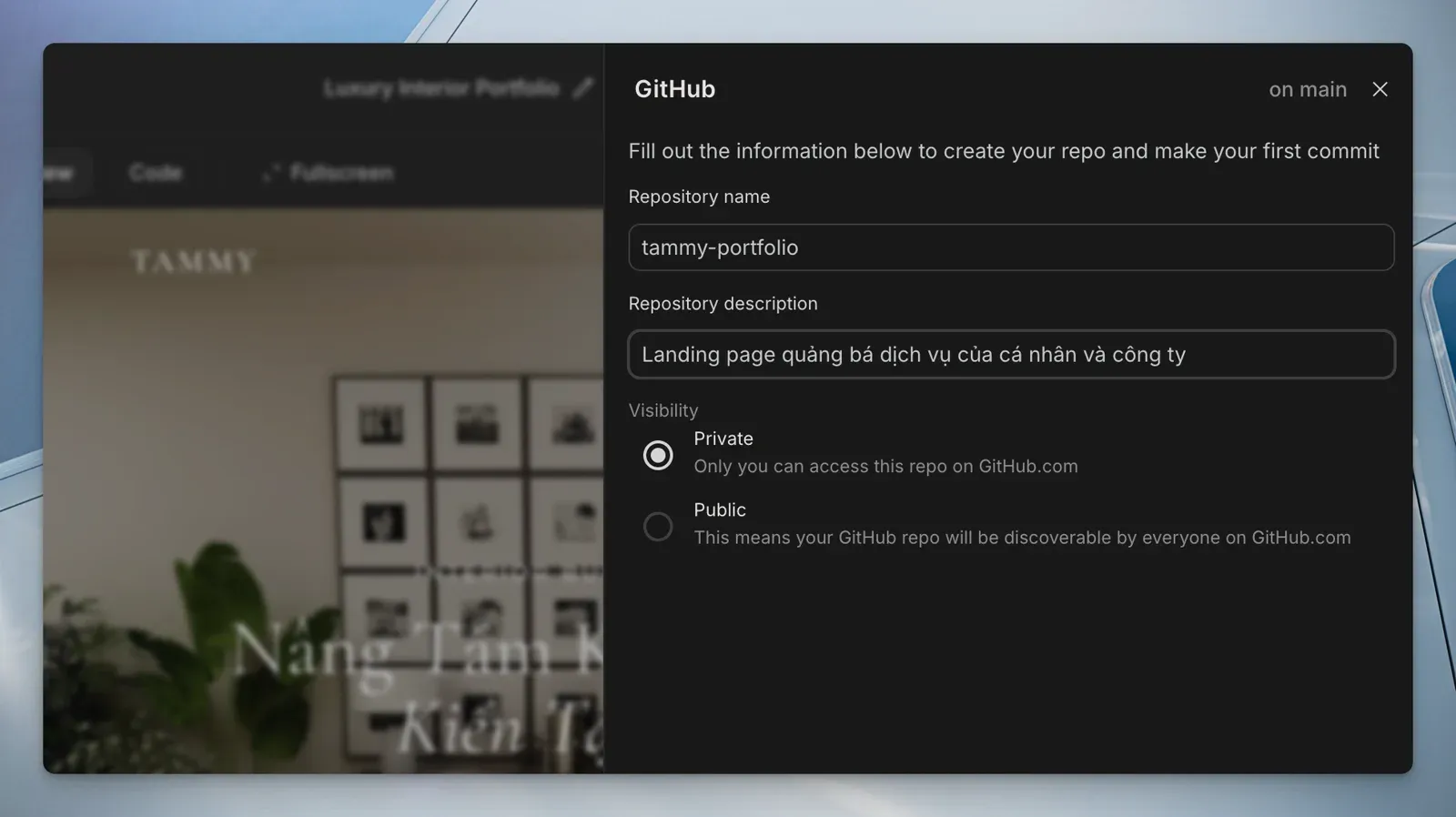1456x817 pixels.
Task: Open the Code tab
Action: [156, 173]
